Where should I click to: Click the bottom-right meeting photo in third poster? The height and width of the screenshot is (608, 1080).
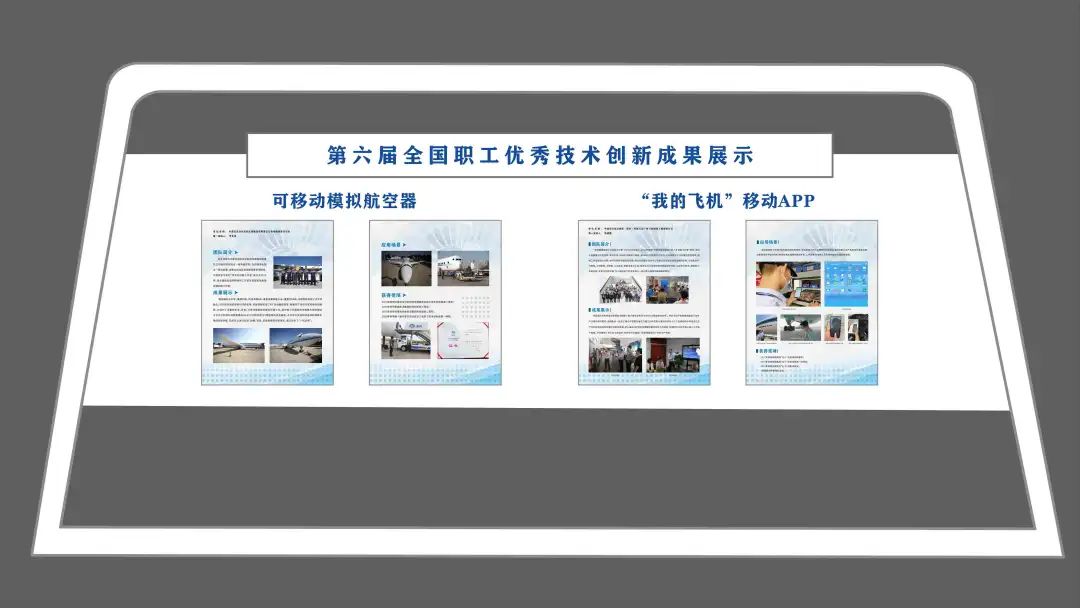click(672, 354)
